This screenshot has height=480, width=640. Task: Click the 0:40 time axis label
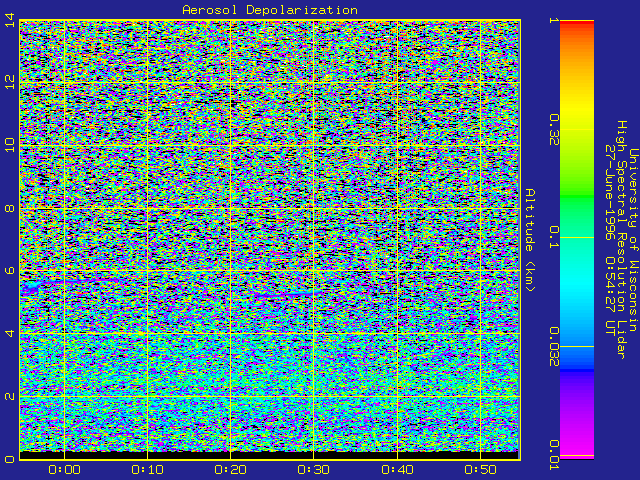pyautogui.click(x=397, y=470)
